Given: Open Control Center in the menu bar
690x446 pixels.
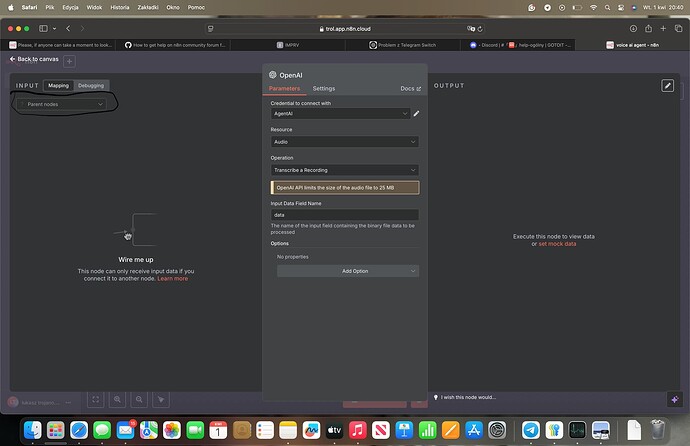Looking at the screenshot, I should (621, 7).
